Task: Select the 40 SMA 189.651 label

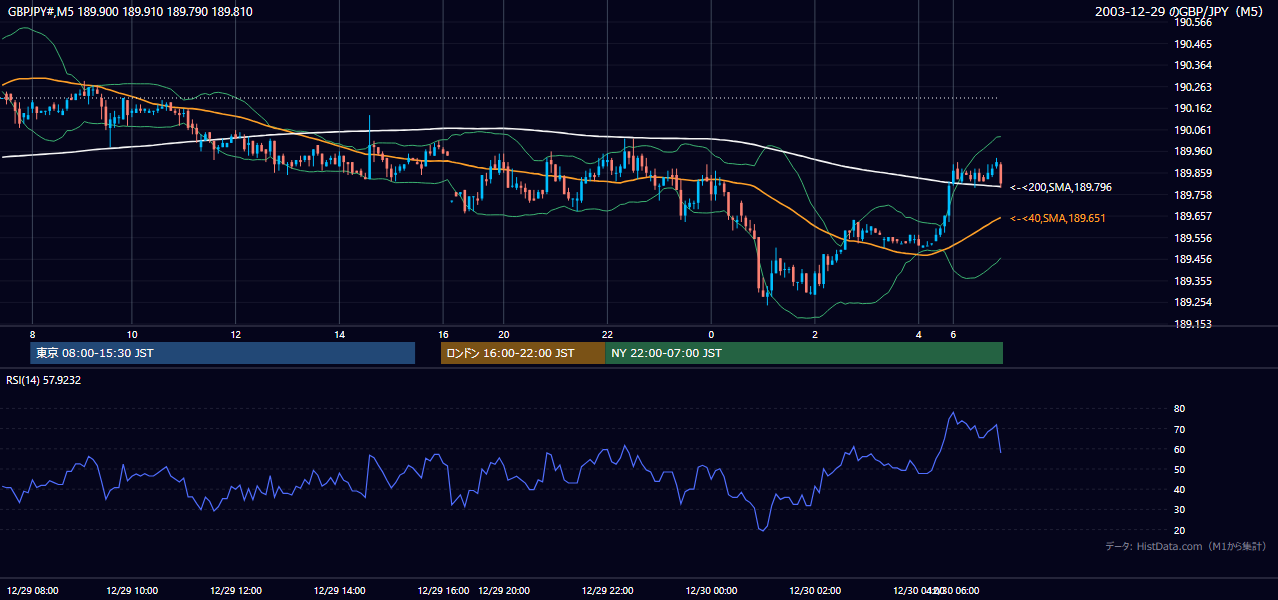Action: 1058,218
